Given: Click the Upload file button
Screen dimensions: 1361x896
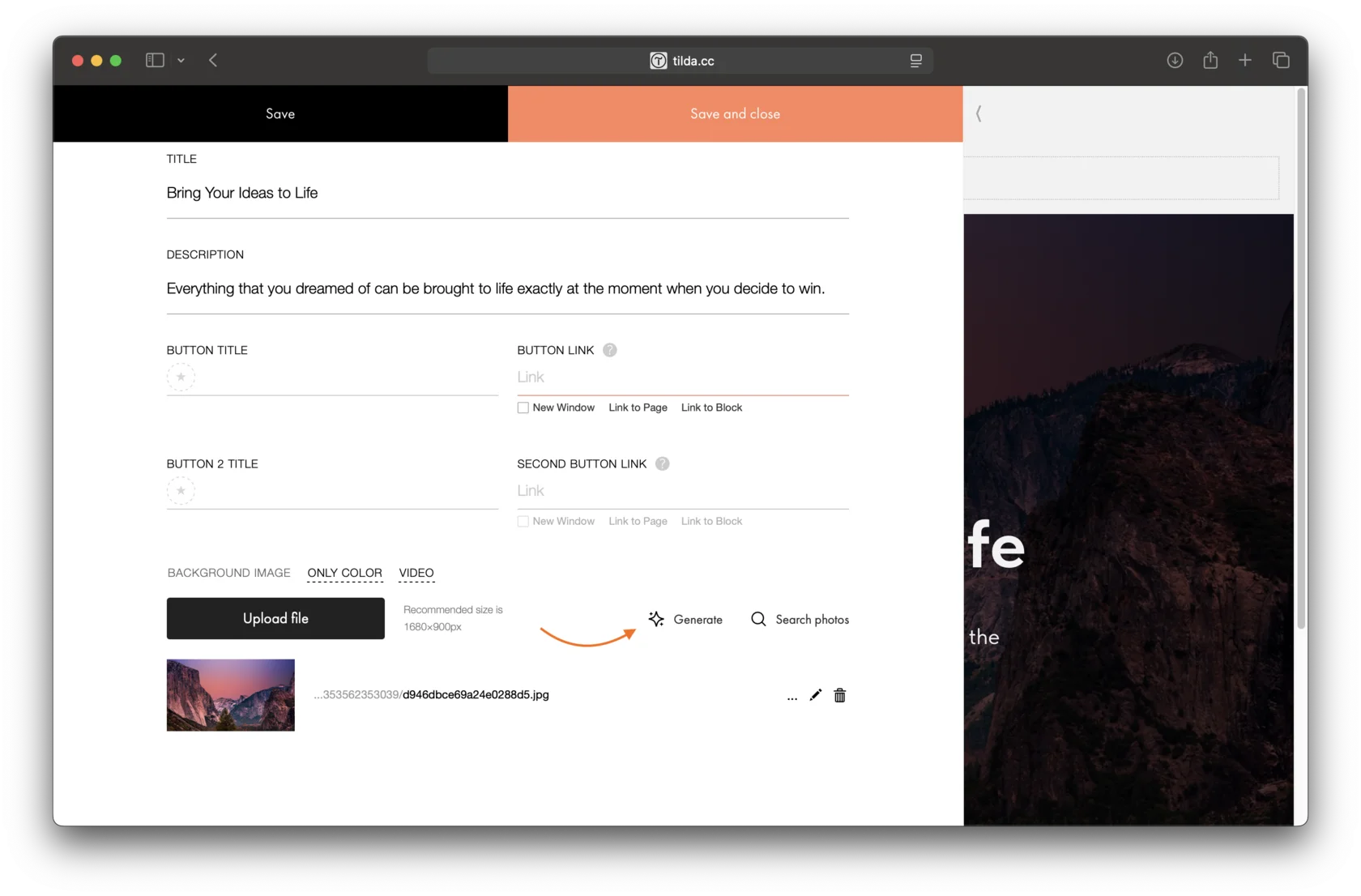Looking at the screenshot, I should coord(275,618).
